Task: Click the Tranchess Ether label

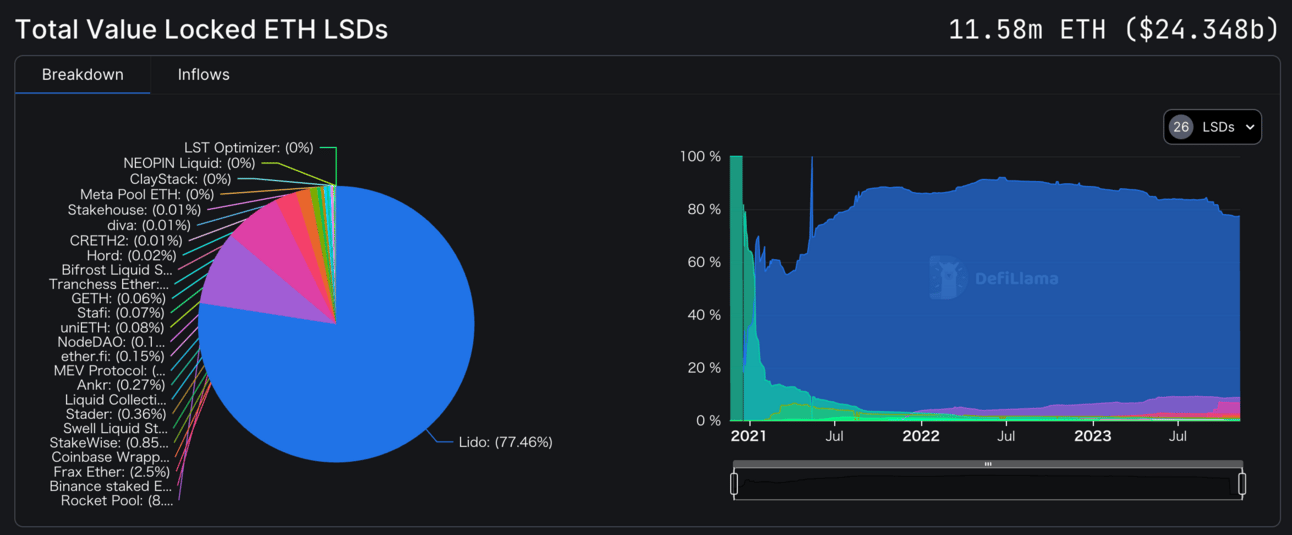Action: [x=109, y=285]
